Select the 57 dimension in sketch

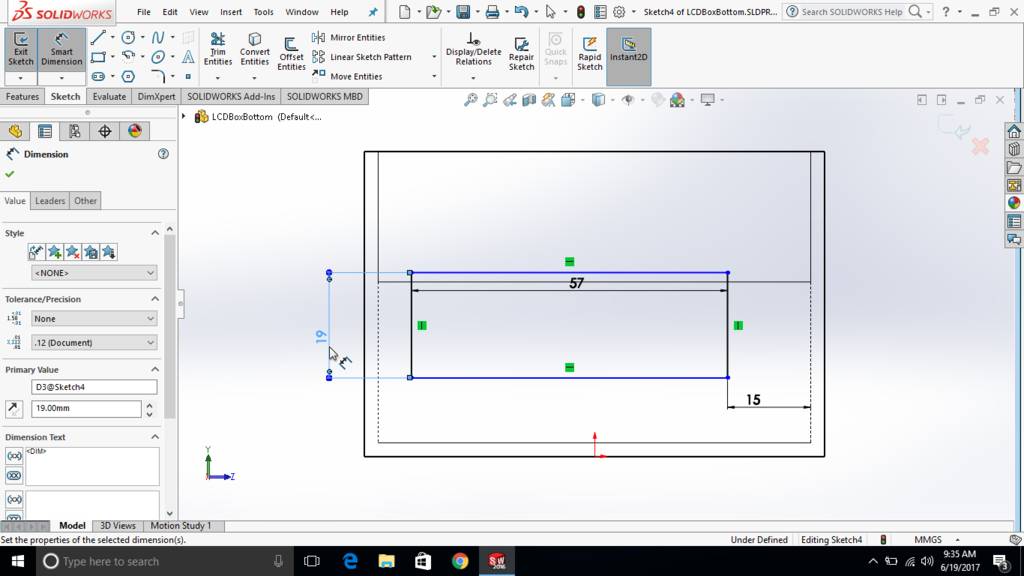pyautogui.click(x=576, y=283)
